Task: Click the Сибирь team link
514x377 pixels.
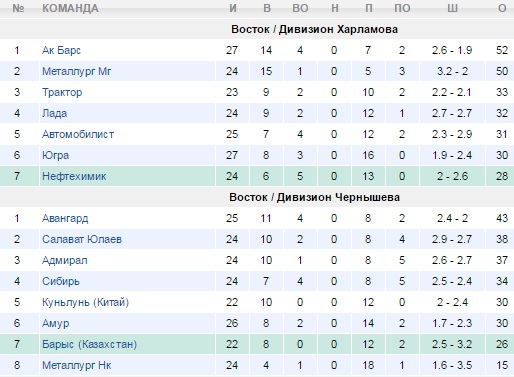Action: 61,281
